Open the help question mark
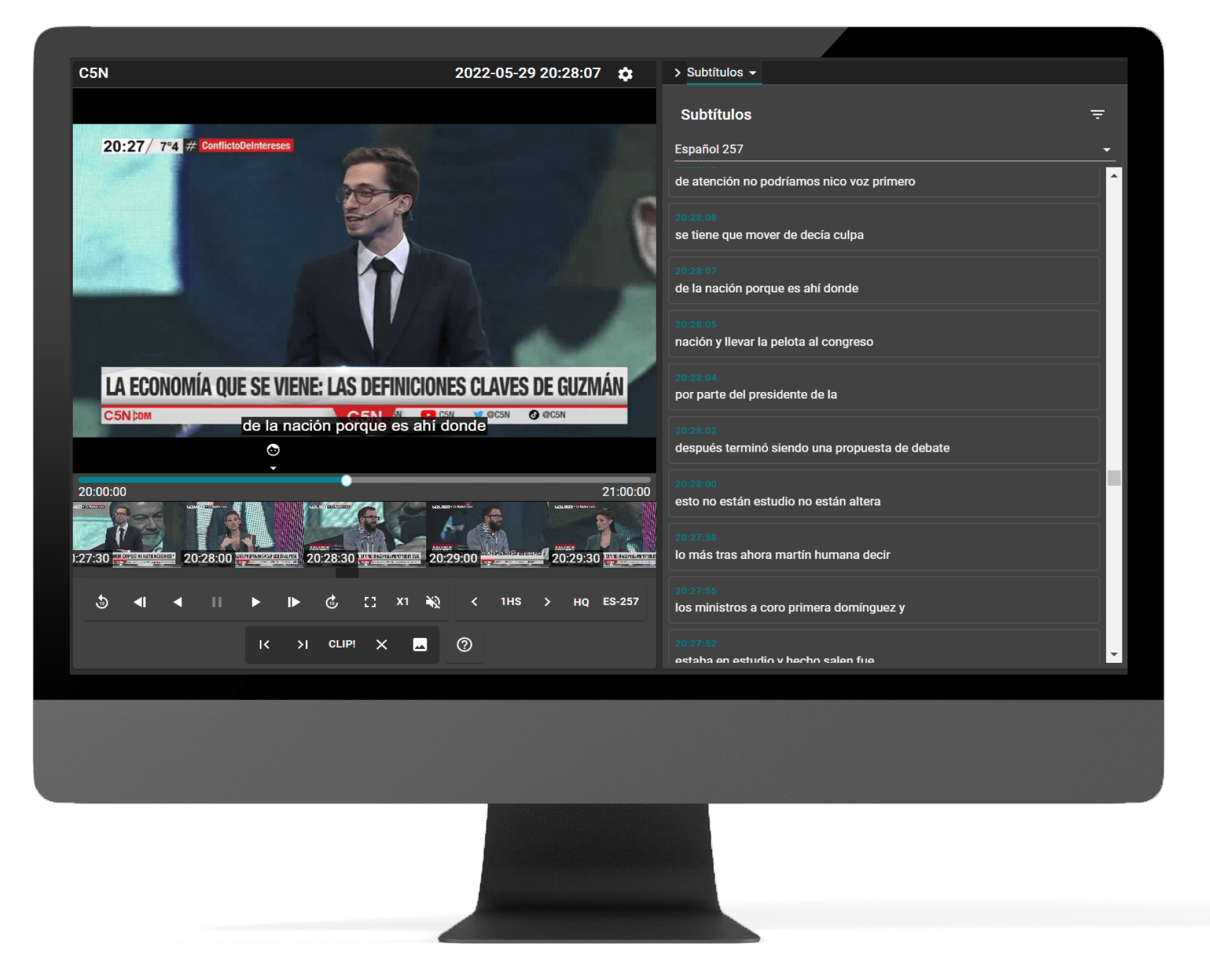This screenshot has width=1210, height=980. (464, 644)
